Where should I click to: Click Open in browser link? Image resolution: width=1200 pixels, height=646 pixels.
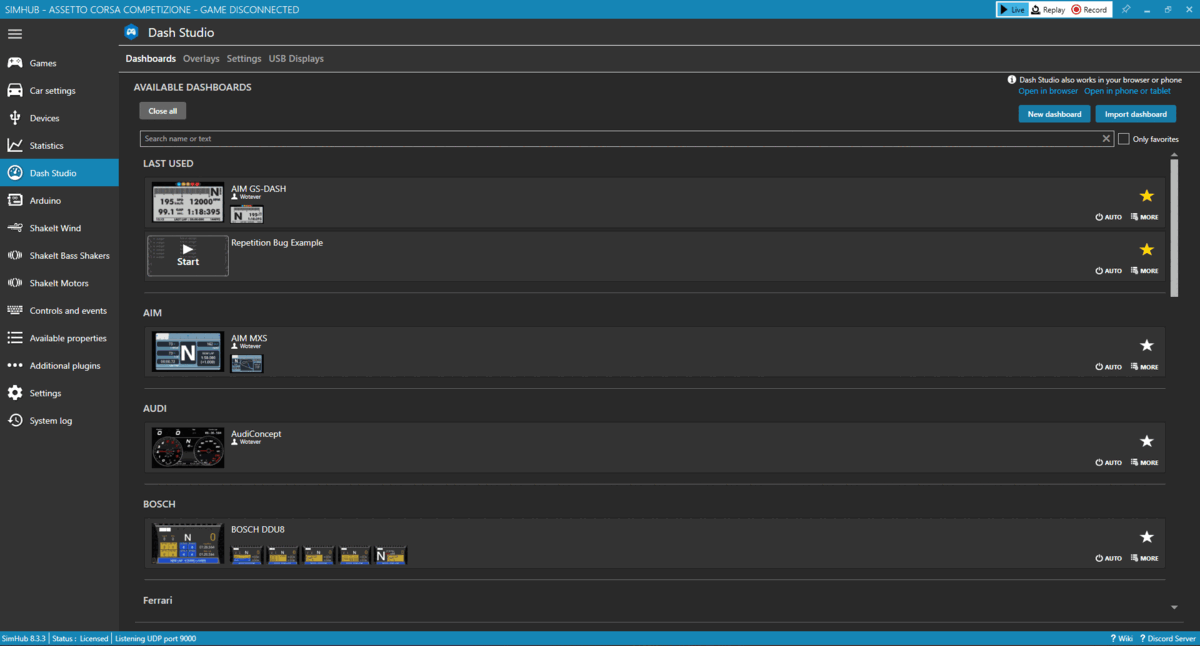tap(1047, 90)
